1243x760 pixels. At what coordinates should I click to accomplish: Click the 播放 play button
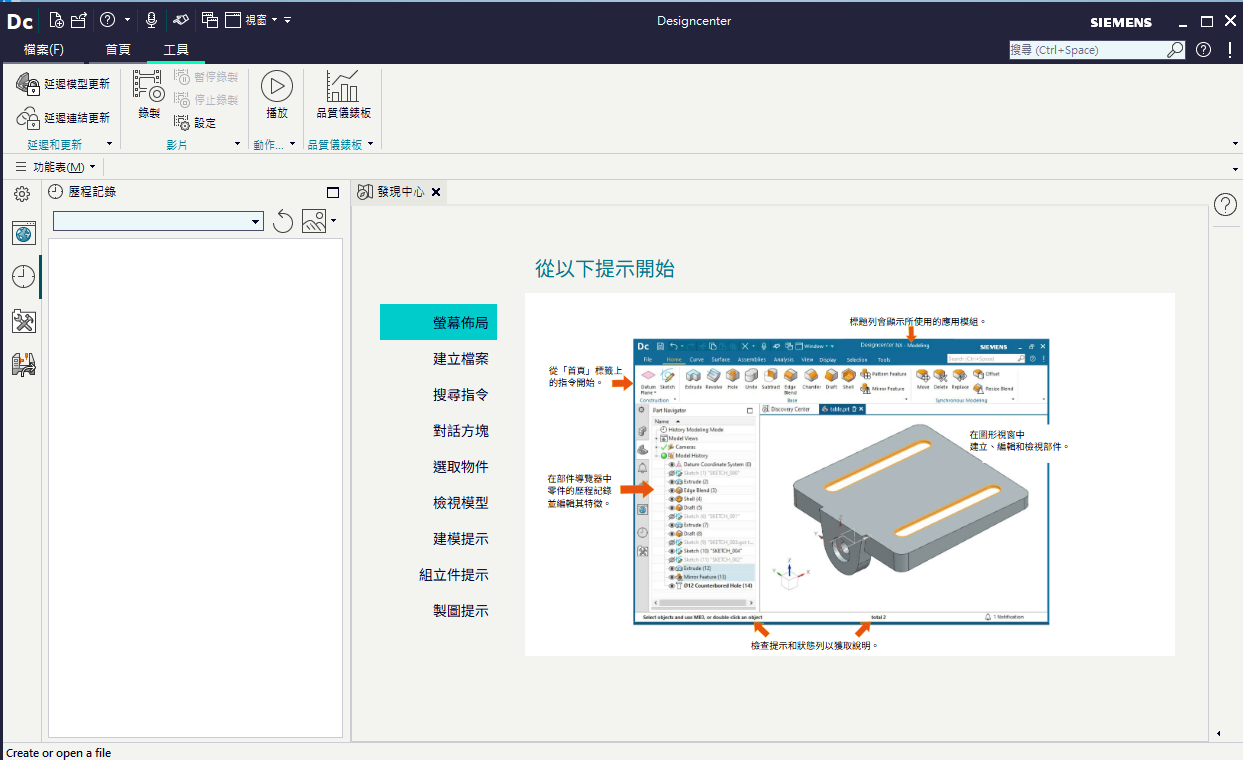(x=277, y=95)
